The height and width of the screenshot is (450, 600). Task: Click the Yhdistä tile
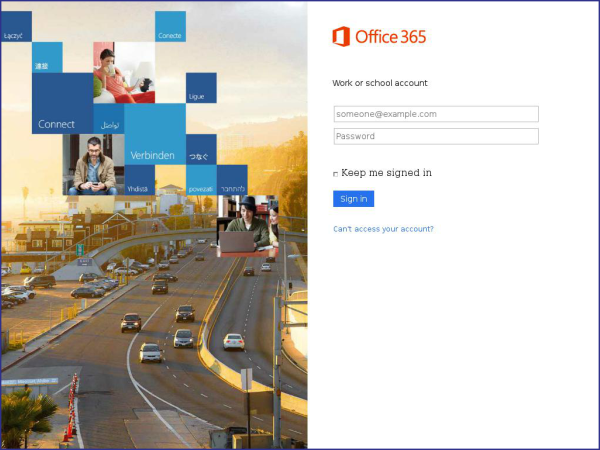click(x=140, y=180)
